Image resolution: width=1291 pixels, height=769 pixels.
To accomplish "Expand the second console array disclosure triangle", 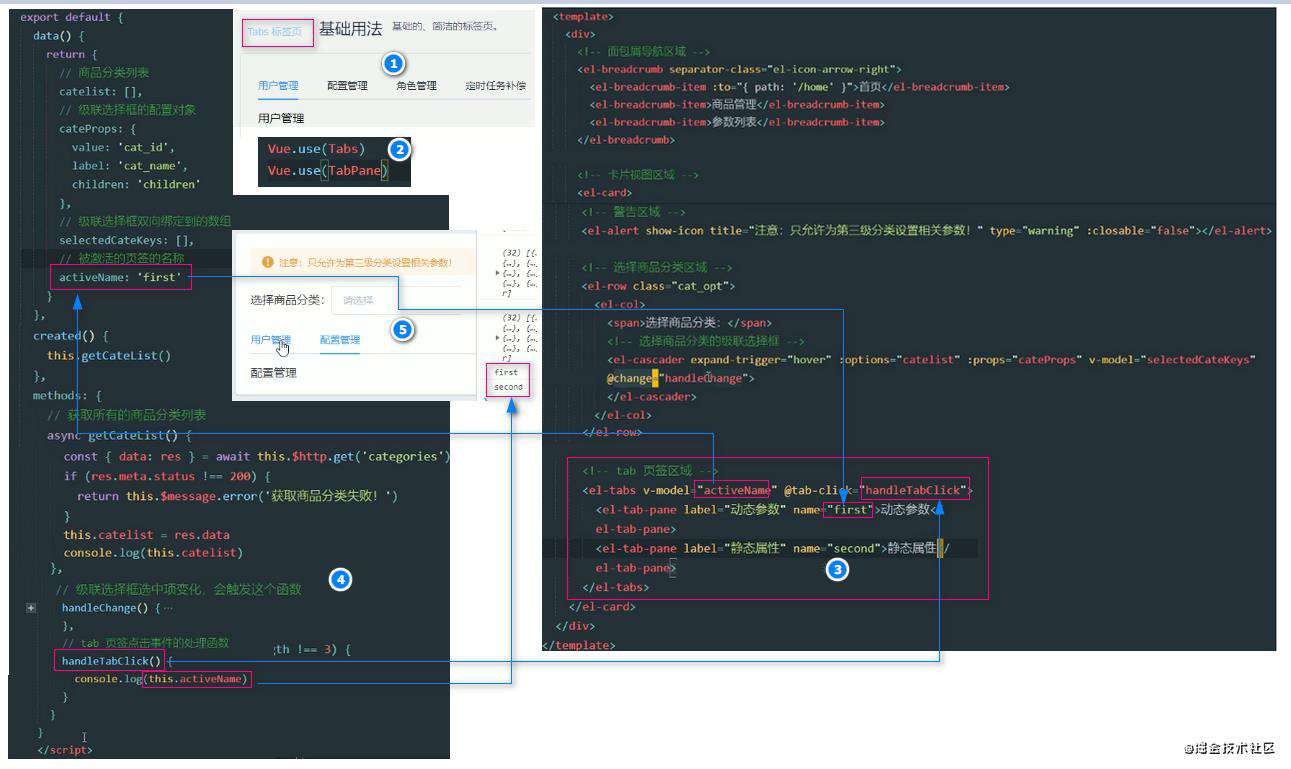I will (499, 336).
